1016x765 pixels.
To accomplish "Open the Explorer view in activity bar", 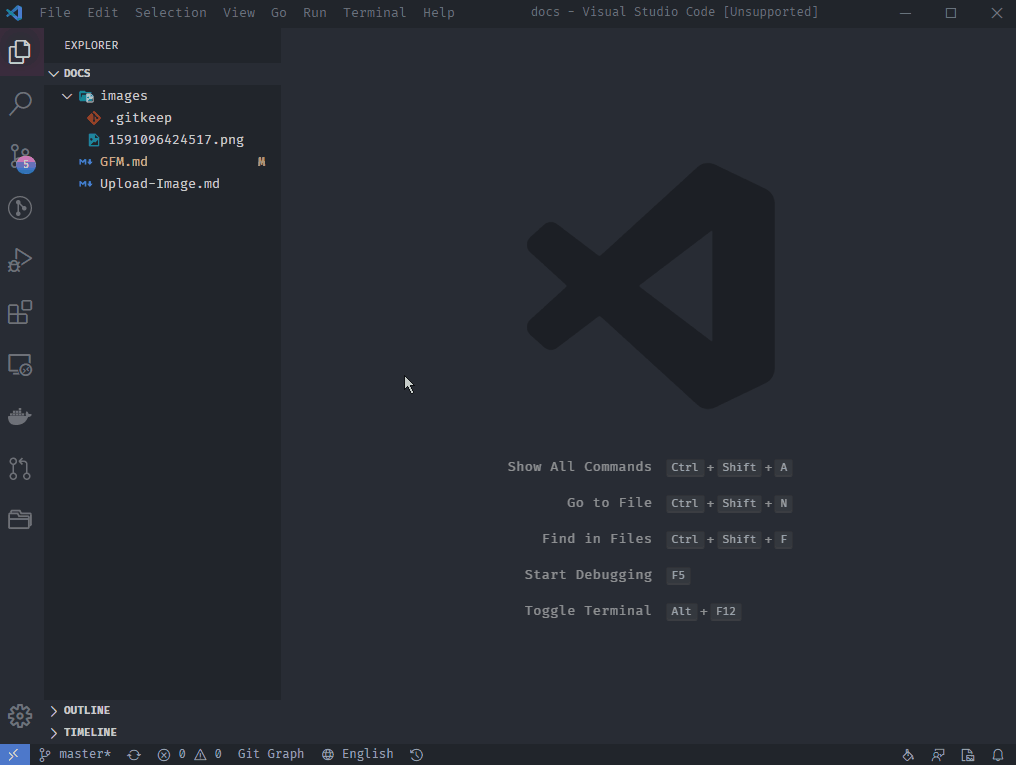I will (20, 52).
